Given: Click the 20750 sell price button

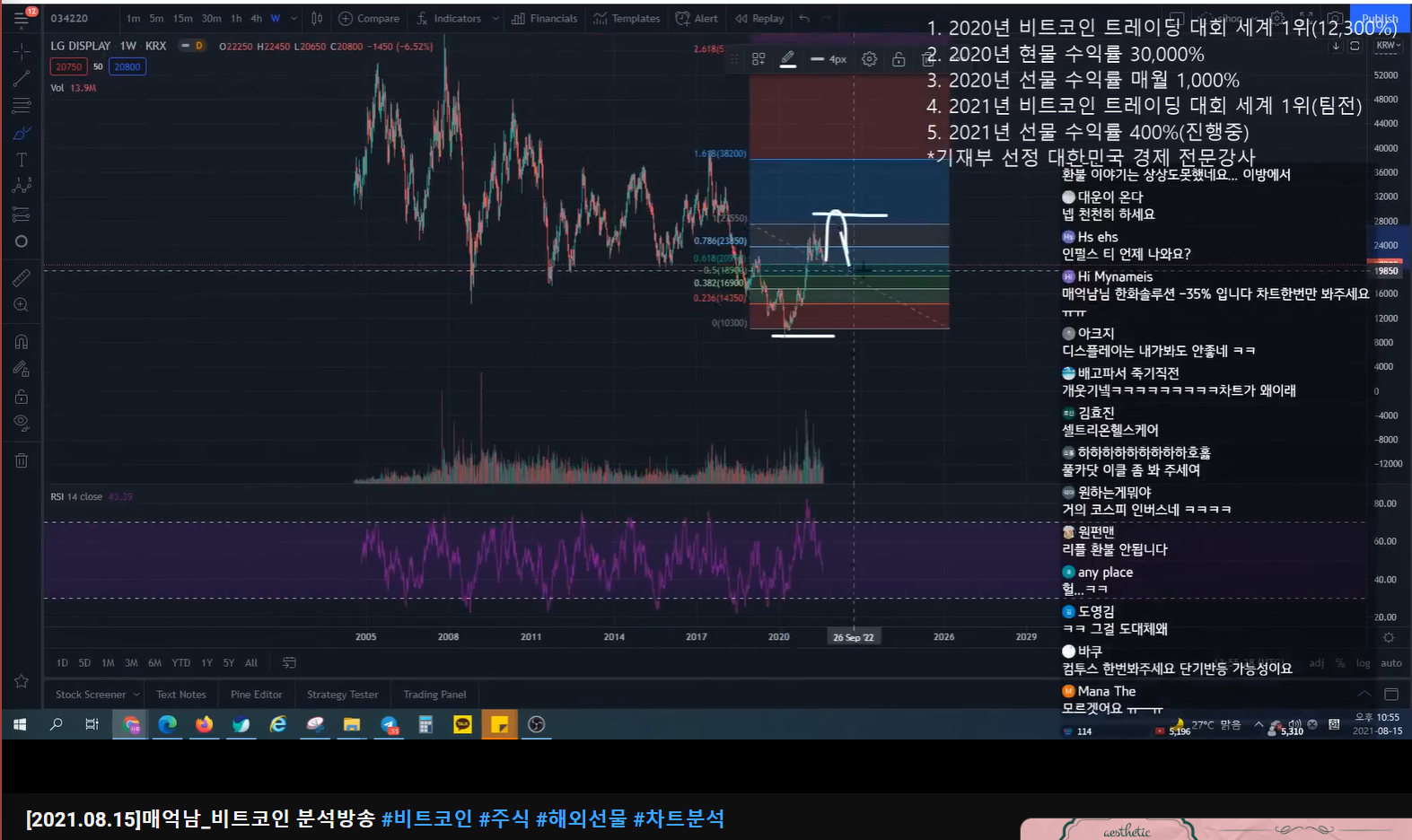Looking at the screenshot, I should (69, 66).
